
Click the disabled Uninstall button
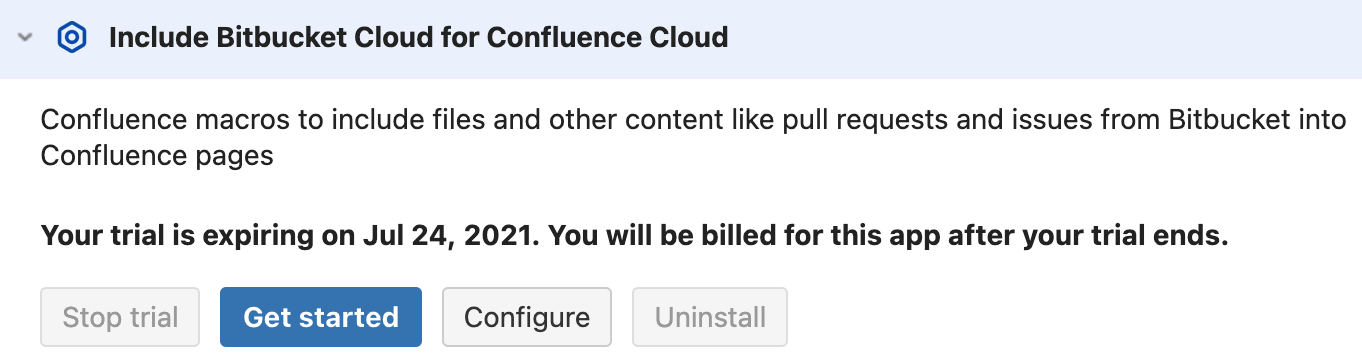click(710, 318)
